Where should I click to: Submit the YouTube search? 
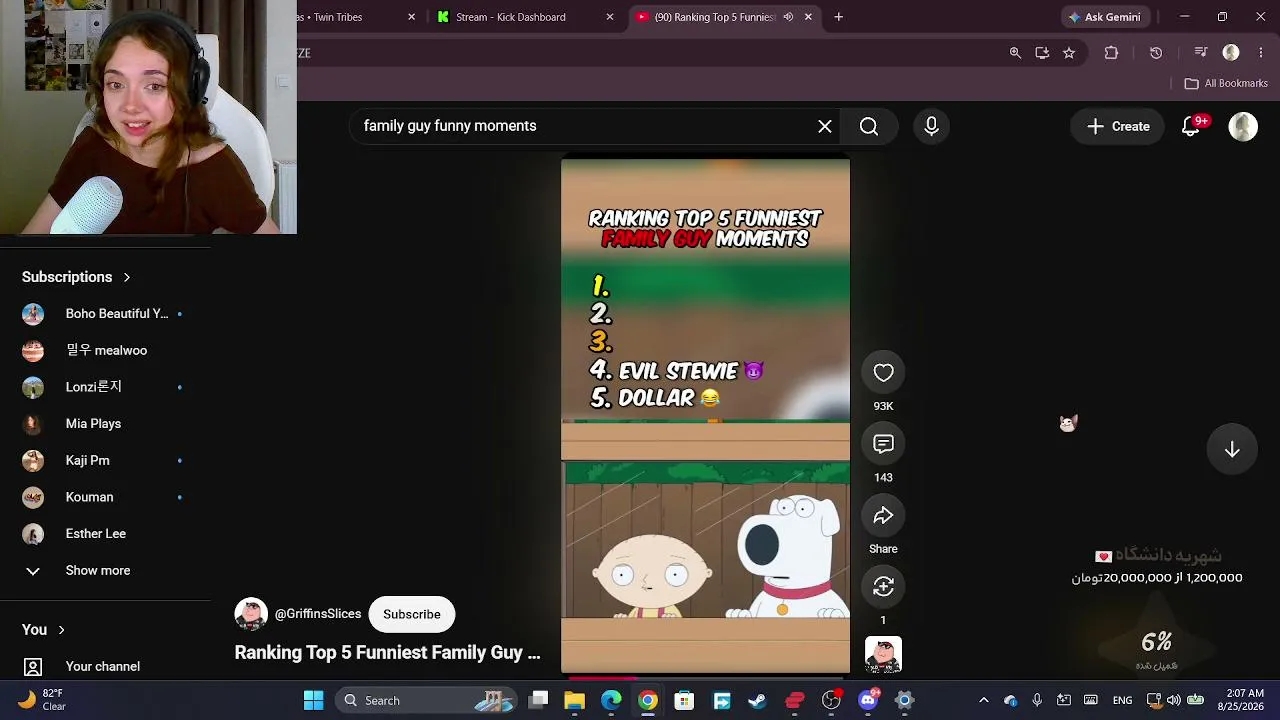(x=869, y=126)
